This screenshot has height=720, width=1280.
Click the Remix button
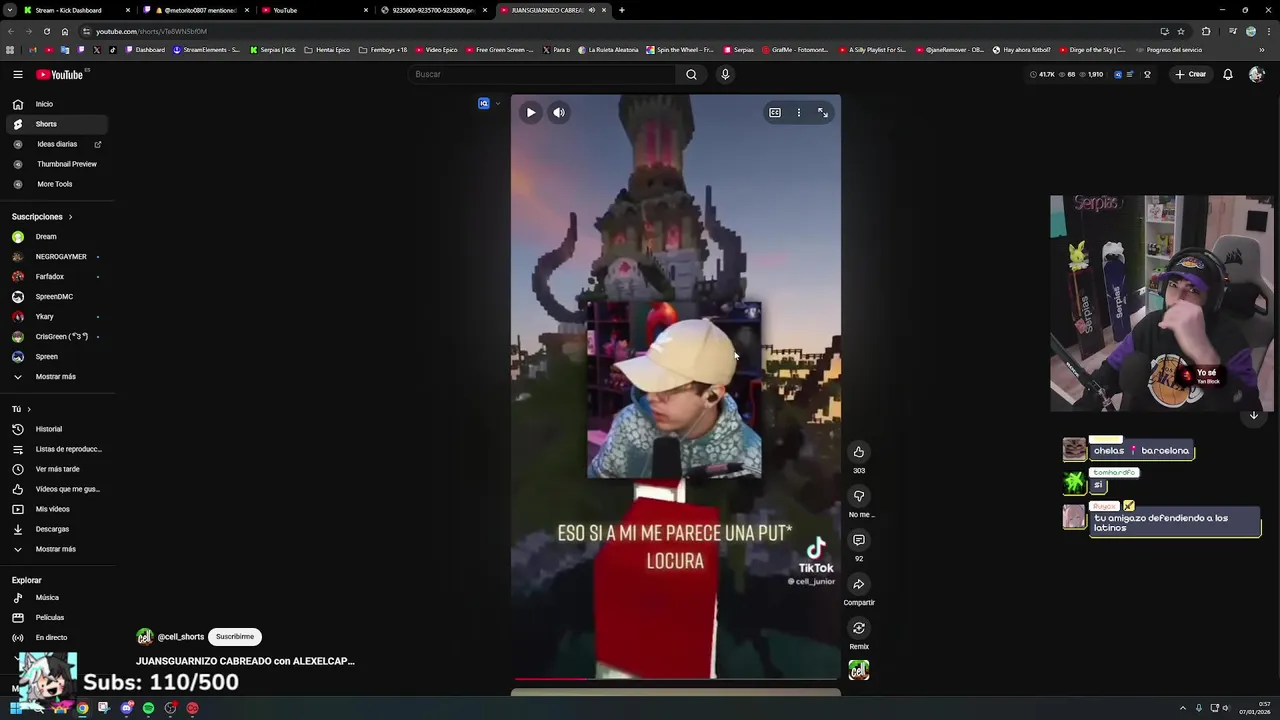(859, 628)
